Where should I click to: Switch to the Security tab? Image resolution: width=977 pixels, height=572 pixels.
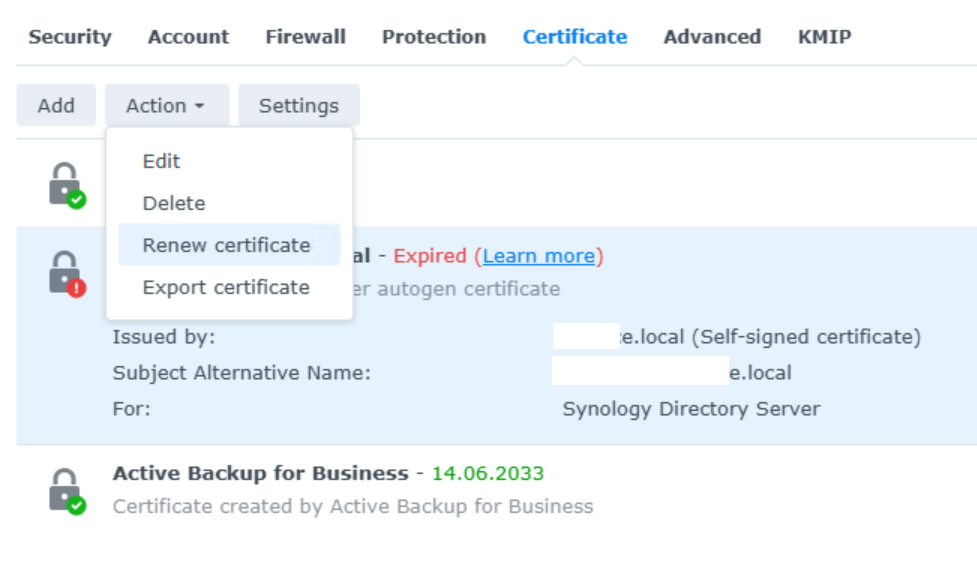point(70,37)
